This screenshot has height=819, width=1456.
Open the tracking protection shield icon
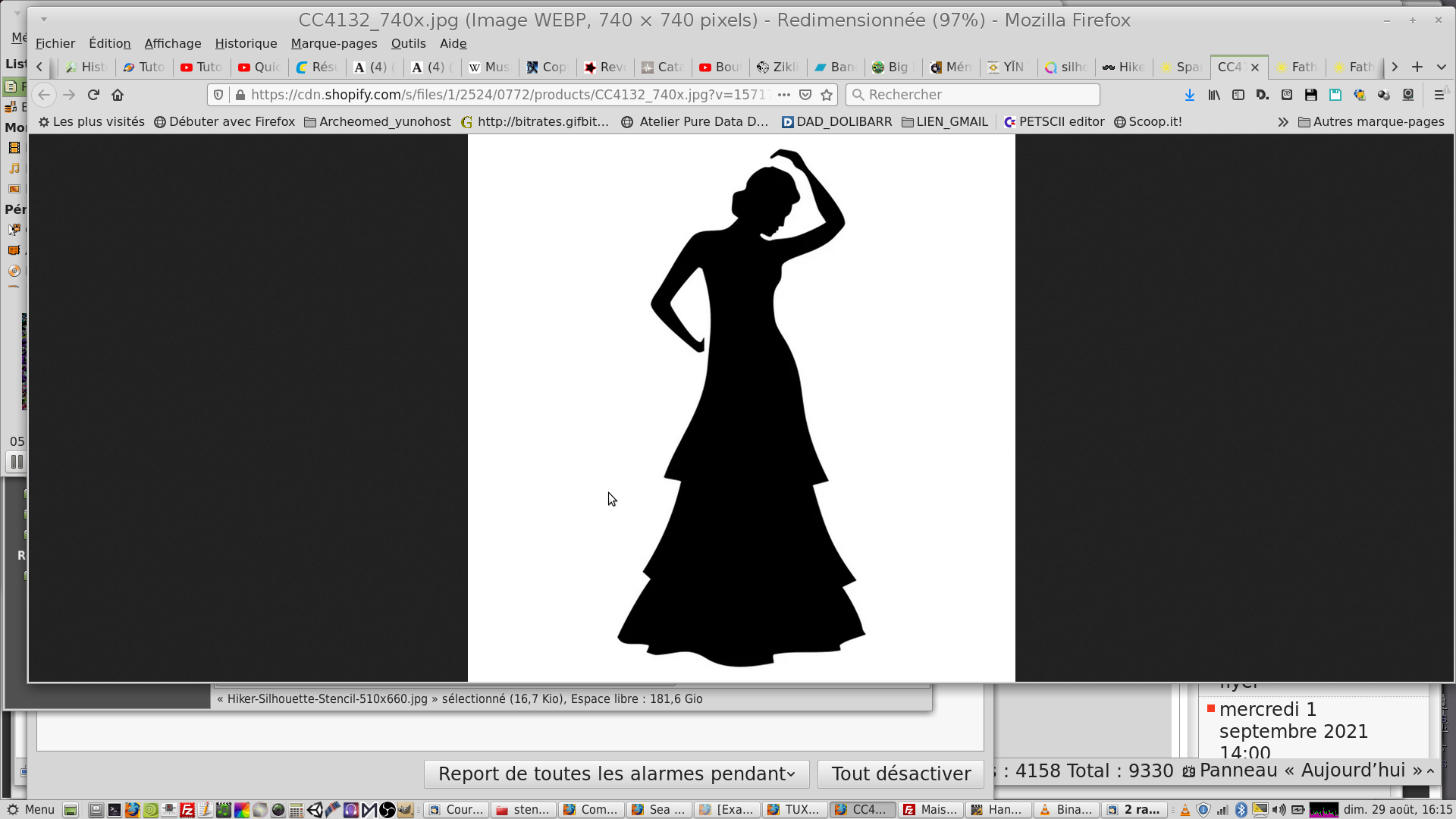pos(218,95)
